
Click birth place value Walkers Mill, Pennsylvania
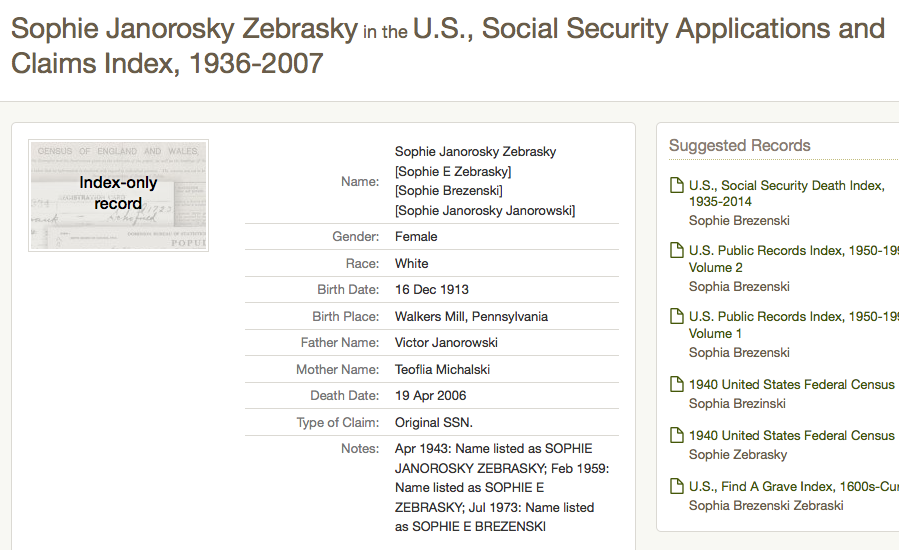(471, 317)
